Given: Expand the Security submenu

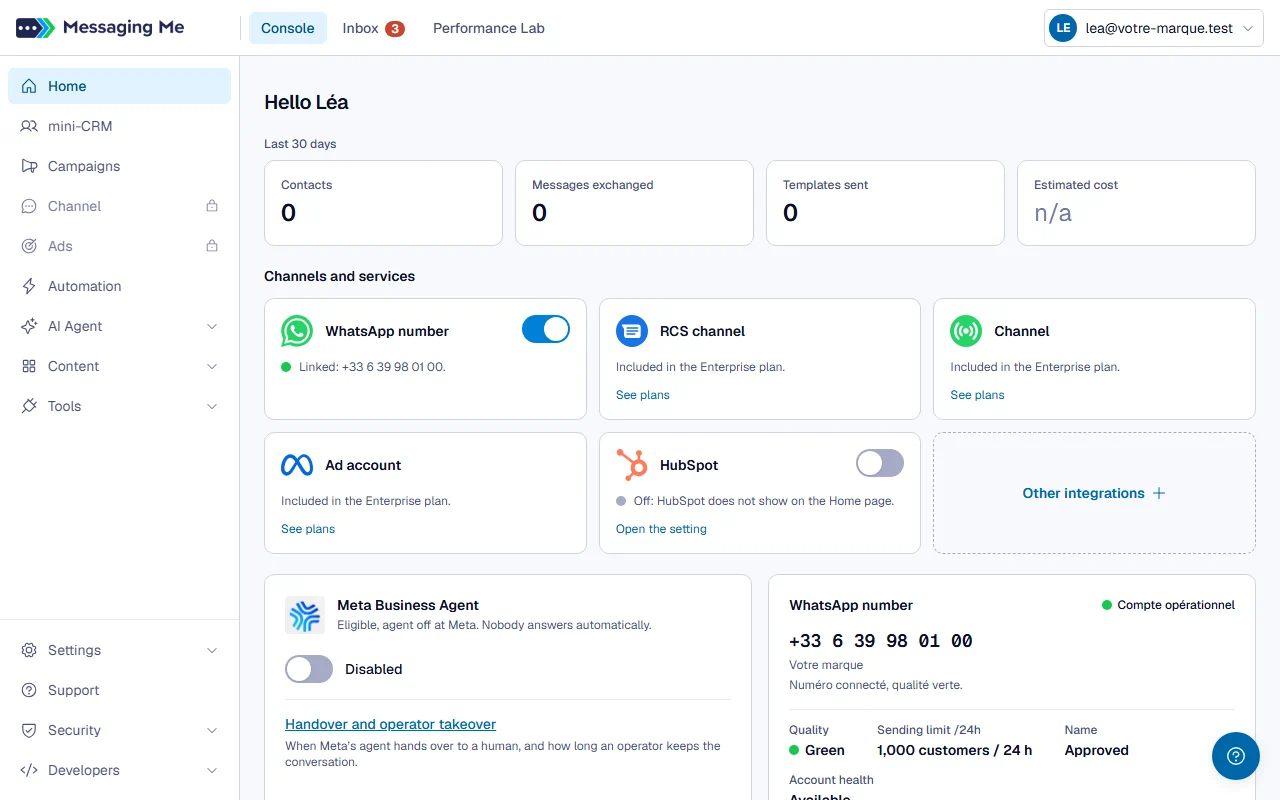Looking at the screenshot, I should coord(212,730).
